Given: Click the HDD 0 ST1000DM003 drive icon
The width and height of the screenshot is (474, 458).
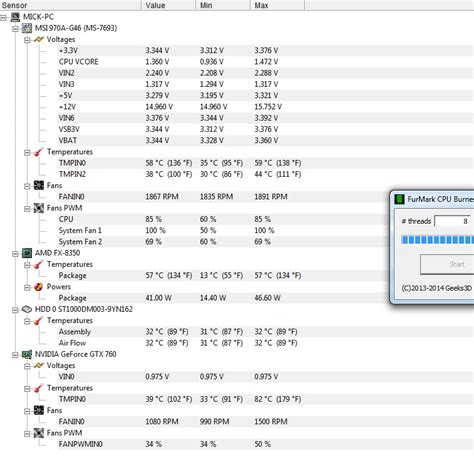Looking at the screenshot, I should [27, 309].
